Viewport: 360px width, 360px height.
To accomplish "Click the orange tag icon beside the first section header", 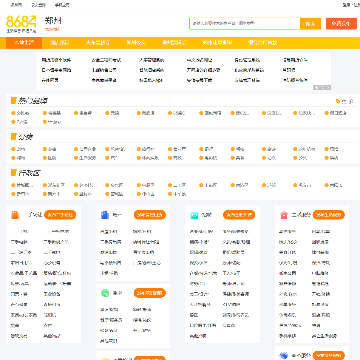I will coord(338,101).
